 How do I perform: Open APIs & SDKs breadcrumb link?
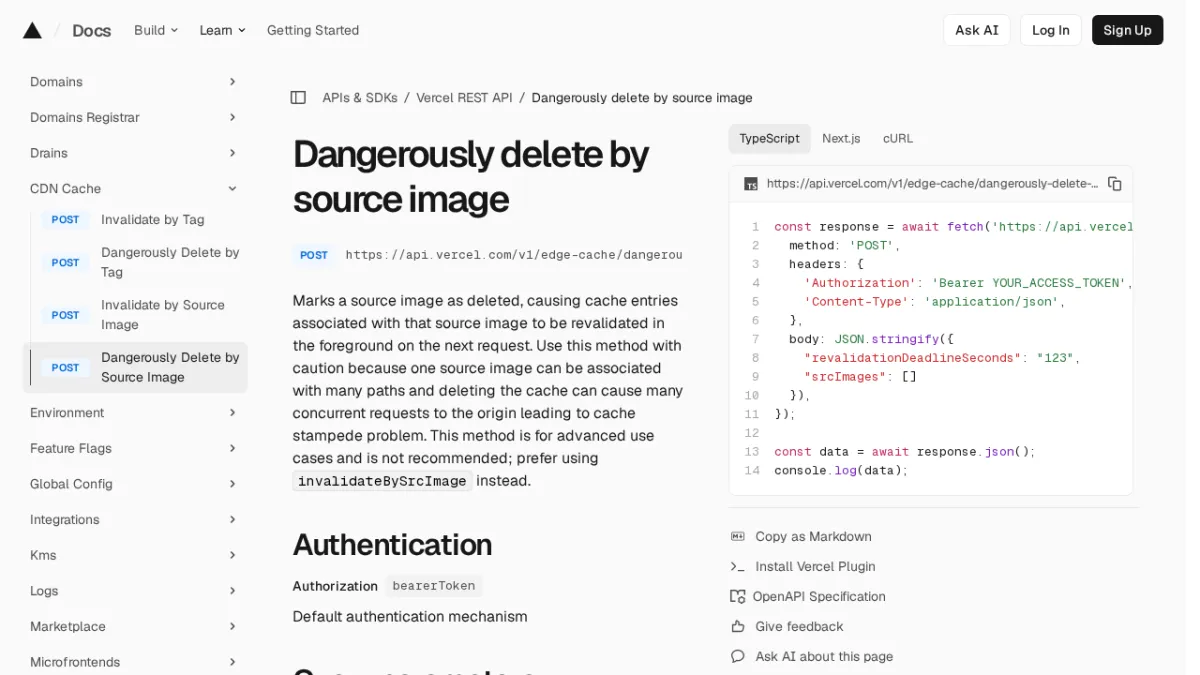pyautogui.click(x=360, y=98)
